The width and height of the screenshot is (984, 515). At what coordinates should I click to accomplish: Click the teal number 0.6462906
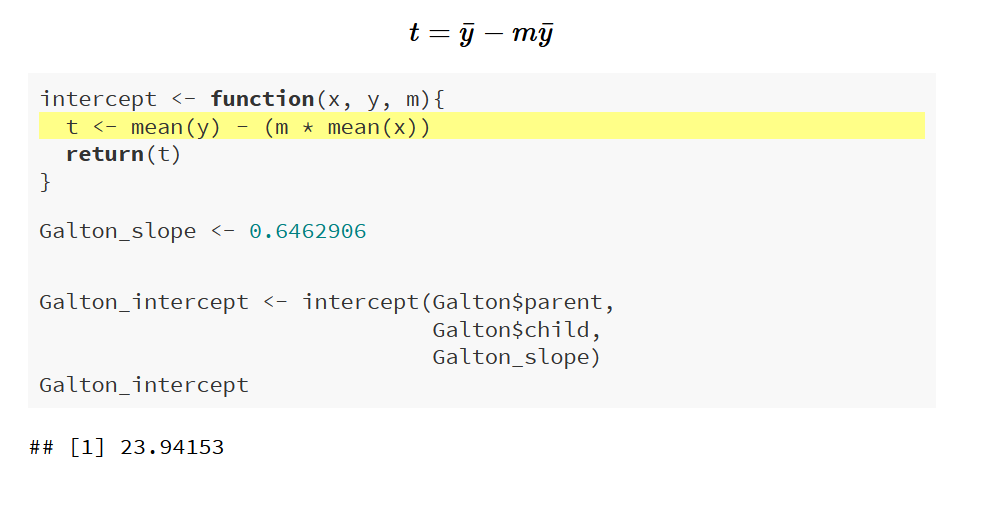308,231
